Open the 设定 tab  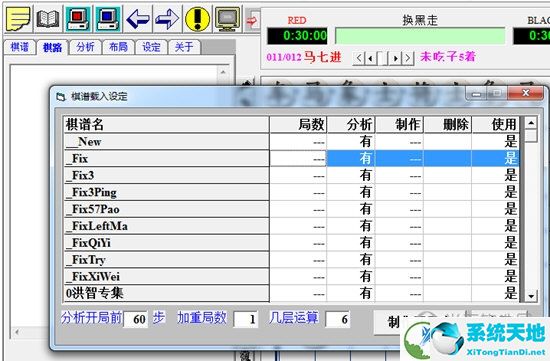tap(151, 47)
